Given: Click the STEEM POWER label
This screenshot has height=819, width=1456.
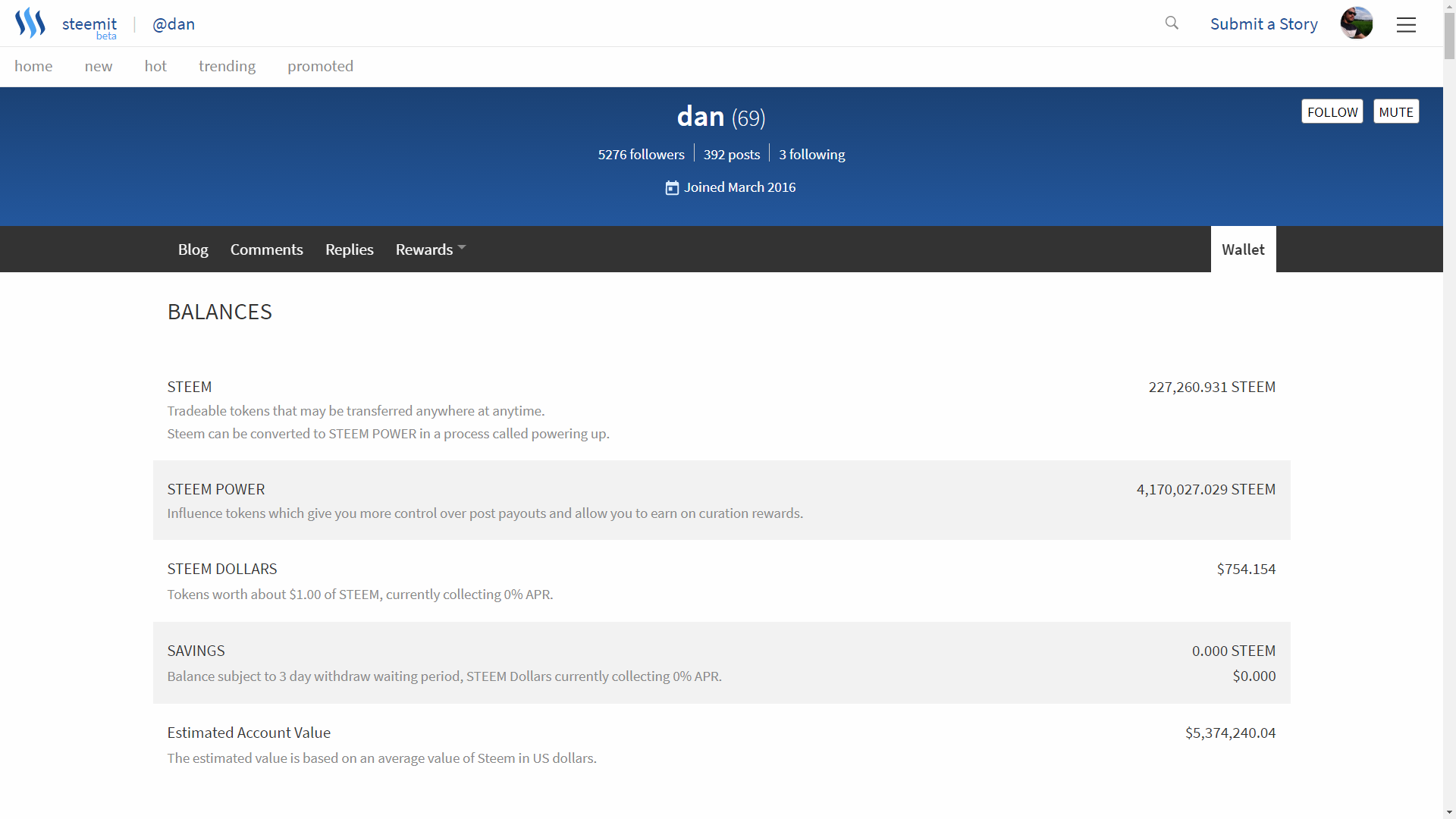Looking at the screenshot, I should (215, 489).
